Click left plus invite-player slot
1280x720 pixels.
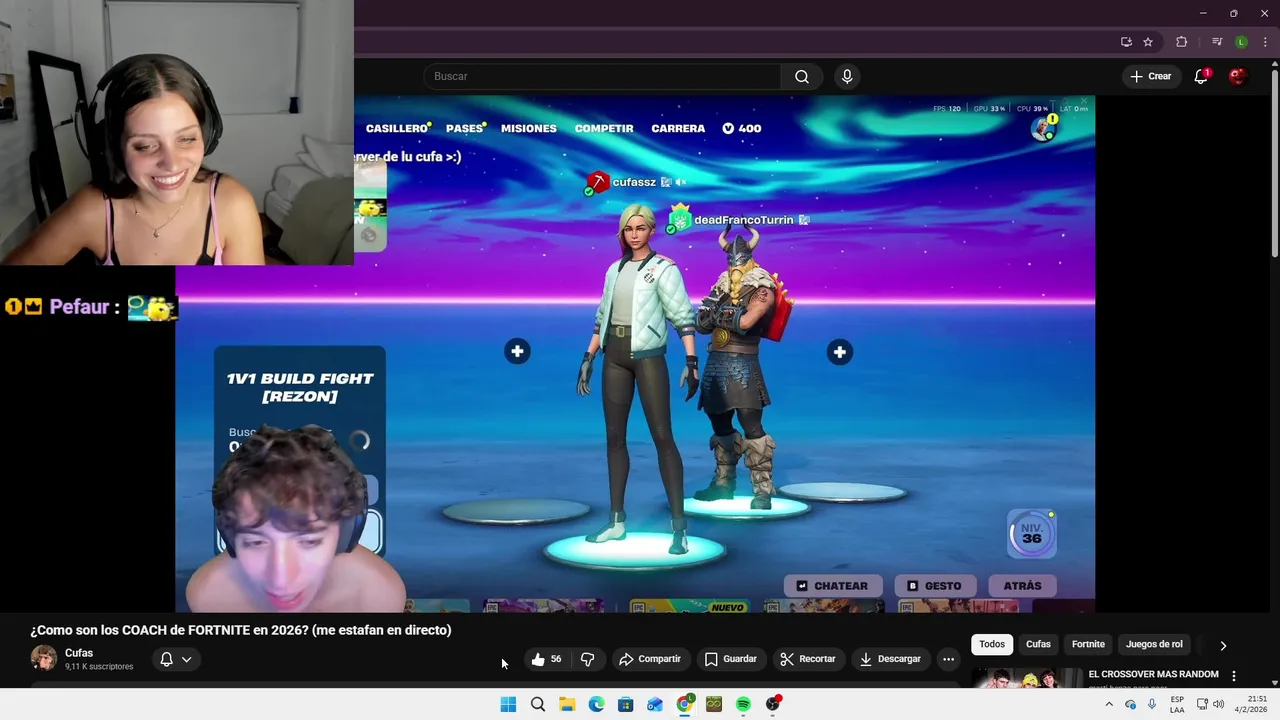click(x=517, y=351)
